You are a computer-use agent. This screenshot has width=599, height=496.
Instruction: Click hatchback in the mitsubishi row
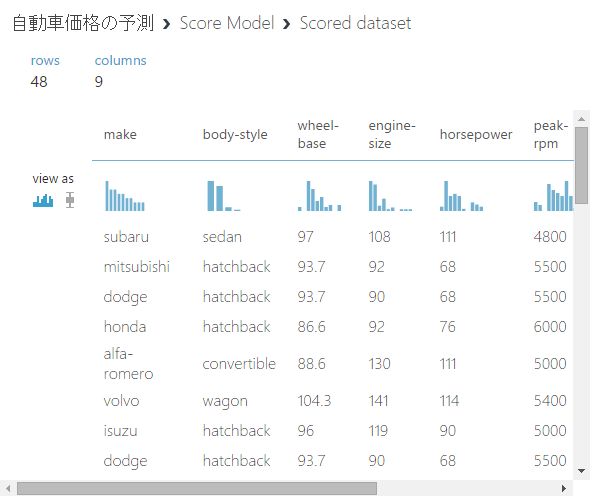click(236, 266)
